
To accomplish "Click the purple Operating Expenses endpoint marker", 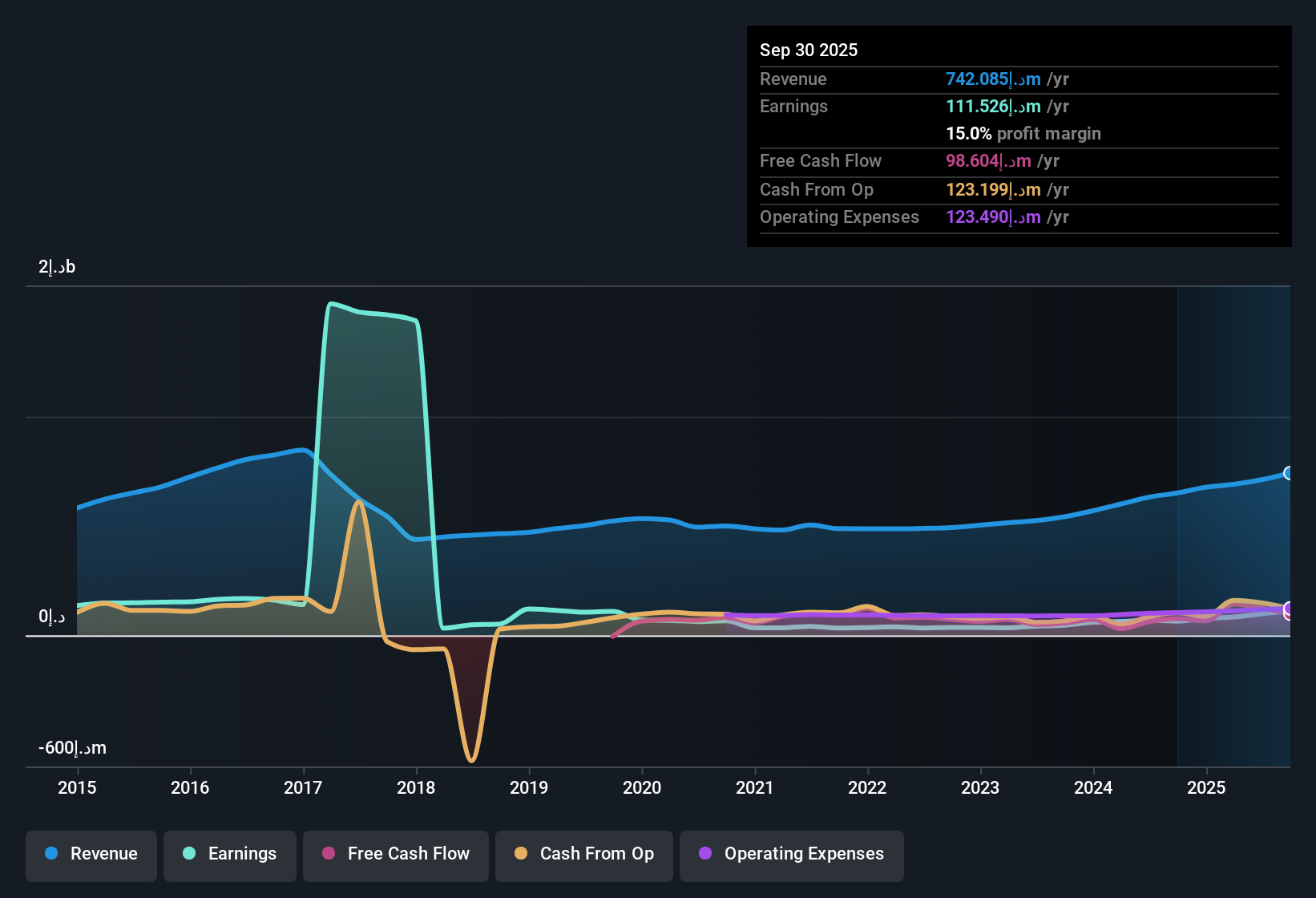I will pos(1289,609).
